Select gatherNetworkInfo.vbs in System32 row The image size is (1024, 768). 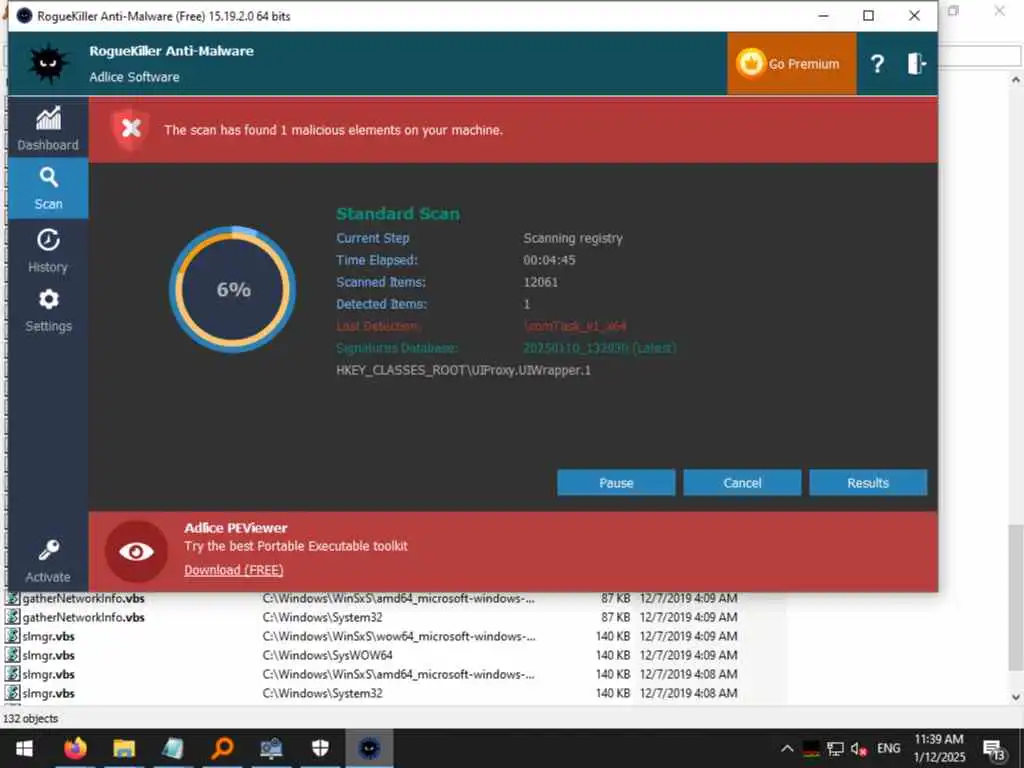pos(371,617)
